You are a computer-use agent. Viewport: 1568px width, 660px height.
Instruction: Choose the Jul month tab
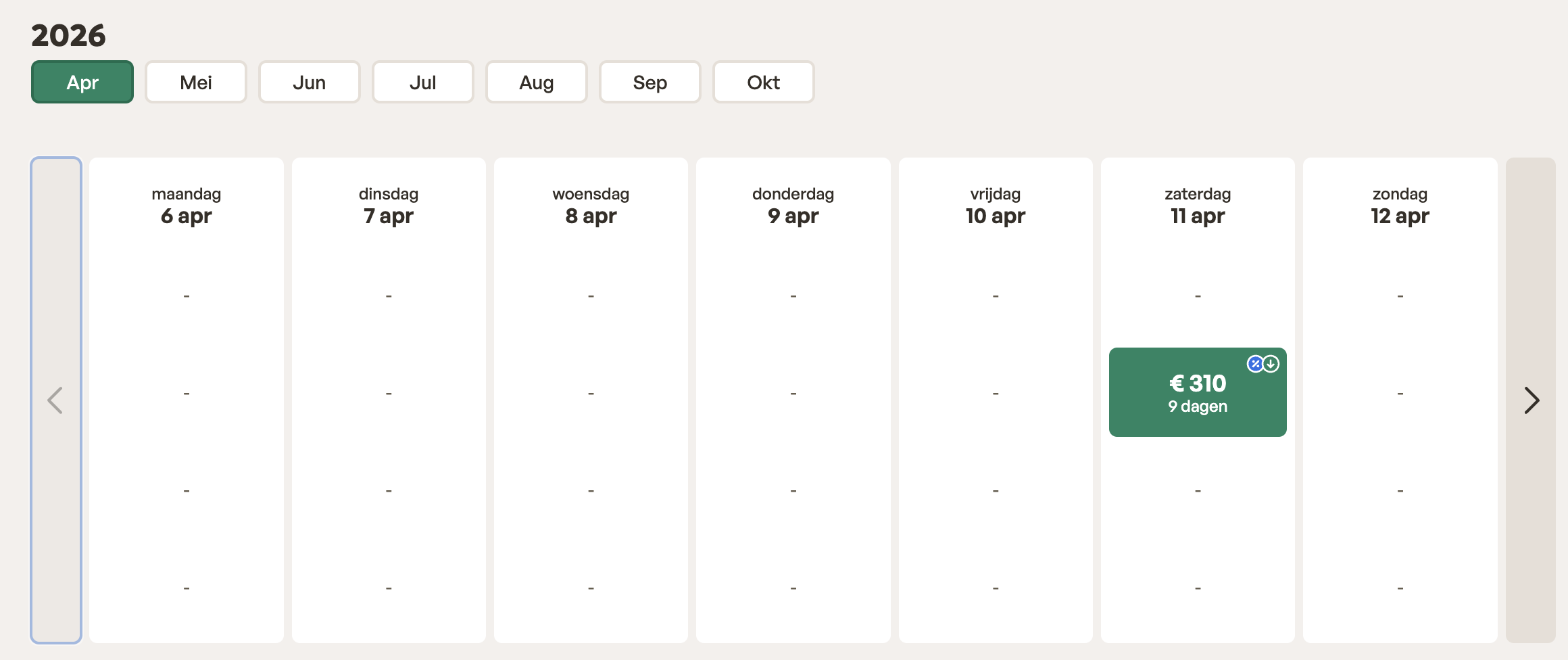pyautogui.click(x=423, y=82)
